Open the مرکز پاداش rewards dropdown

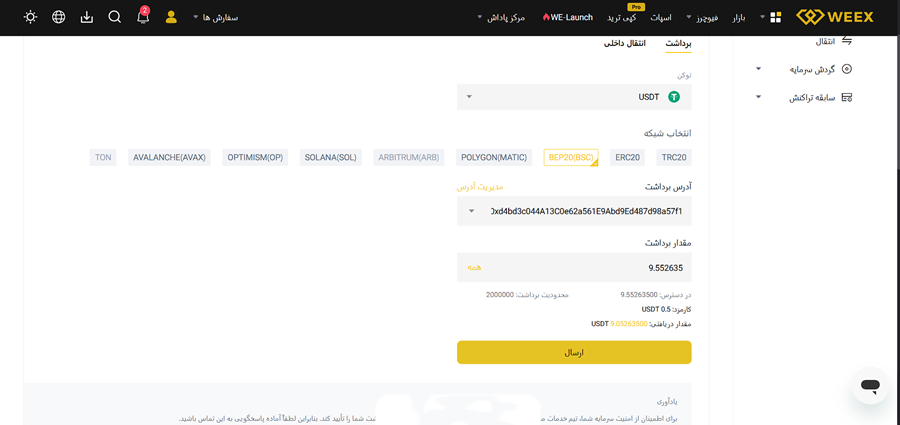(x=501, y=18)
